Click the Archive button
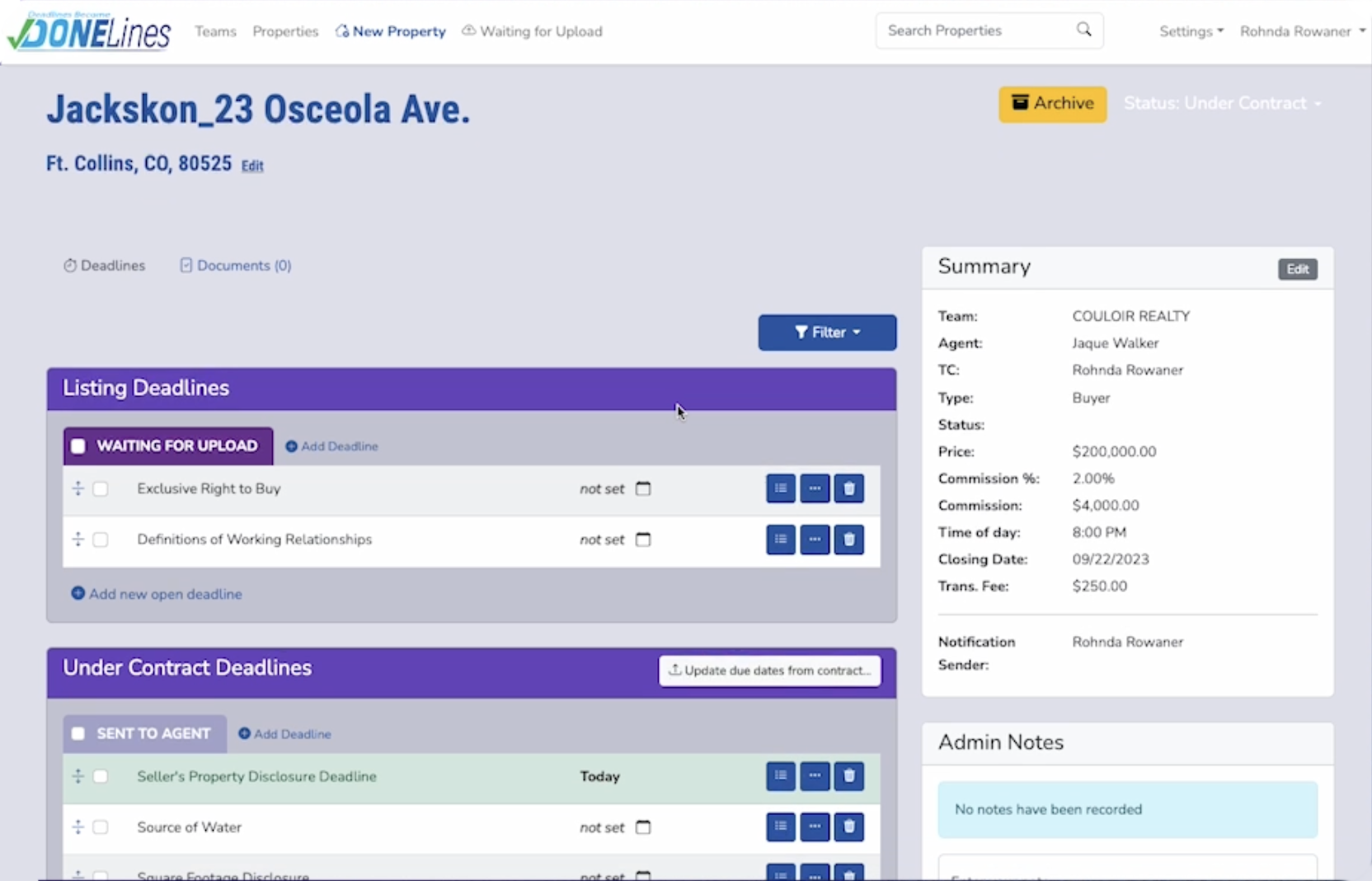The width and height of the screenshot is (1372, 881). [x=1053, y=104]
